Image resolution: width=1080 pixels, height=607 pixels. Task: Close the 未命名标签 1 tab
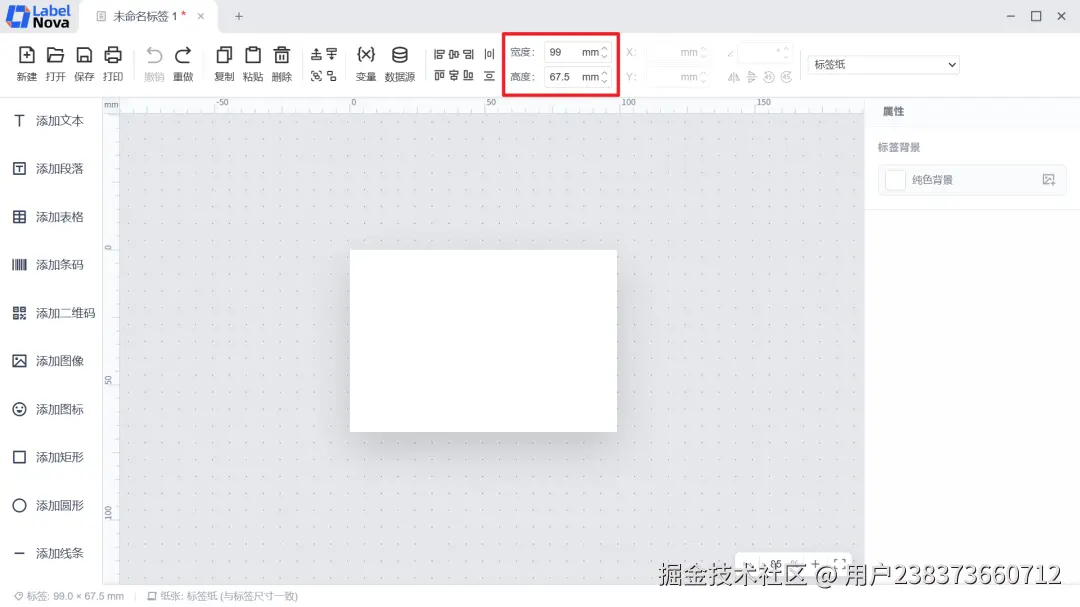click(201, 17)
